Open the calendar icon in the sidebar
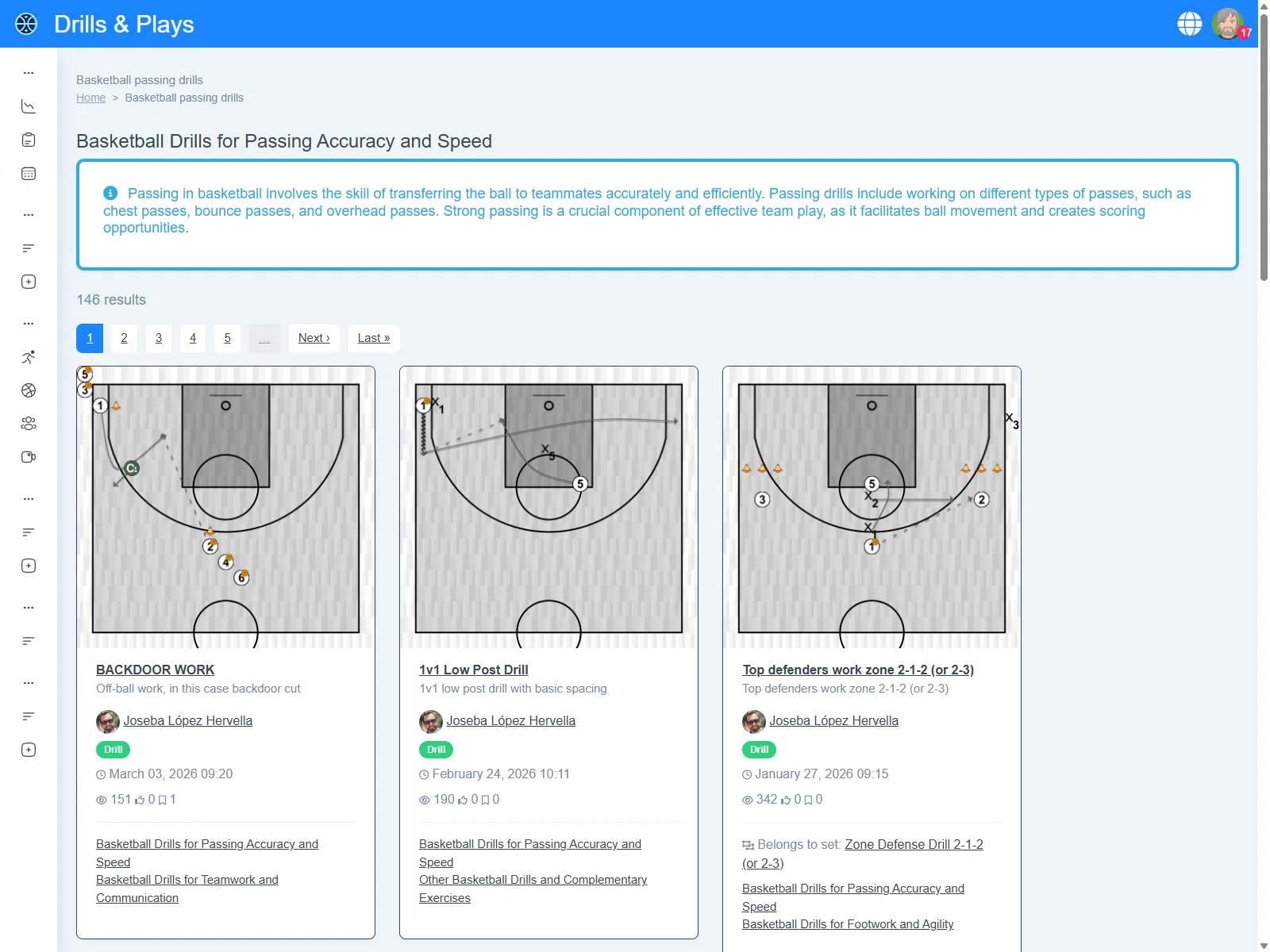This screenshot has width=1270, height=952. pos(29,174)
